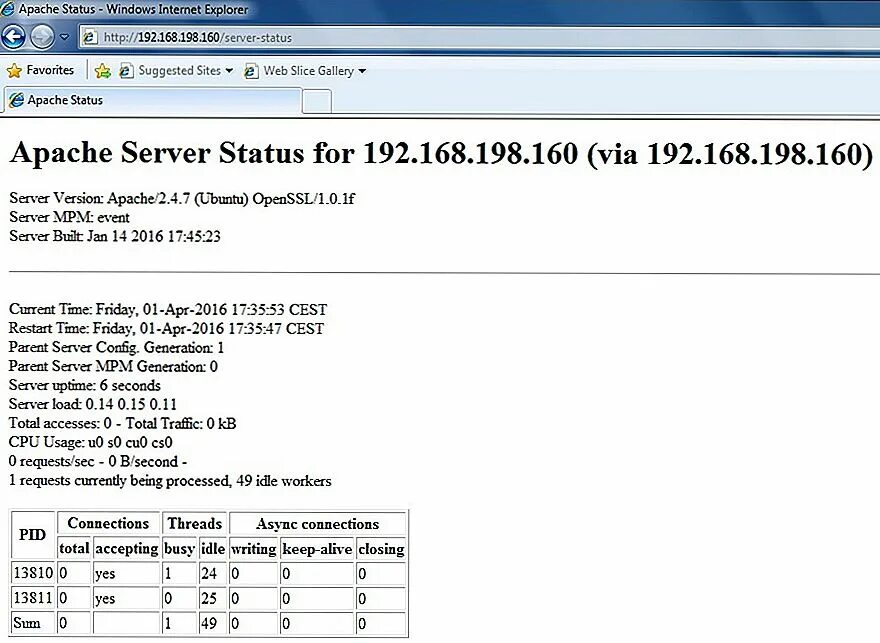Click the 'closing' sub-header cell
Viewport: 880px width, 643px height.
pyautogui.click(x=381, y=548)
